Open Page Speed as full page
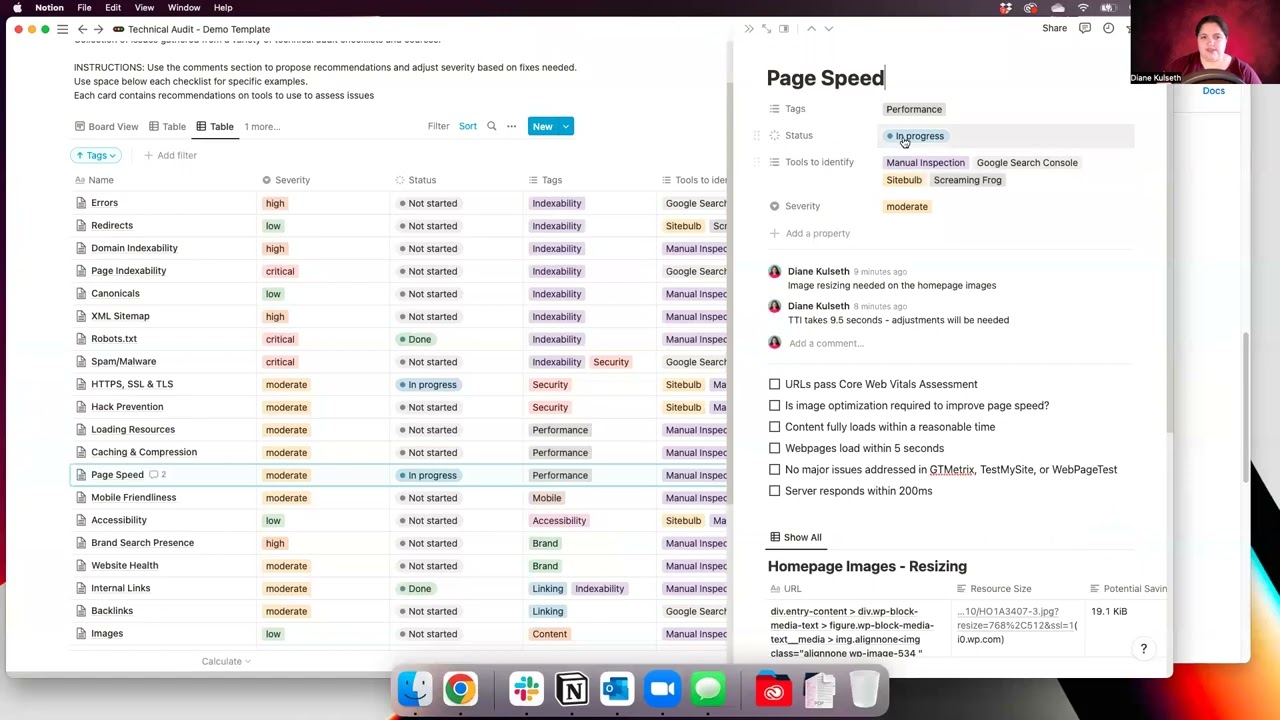This screenshot has height=720, width=1280. coord(767,29)
